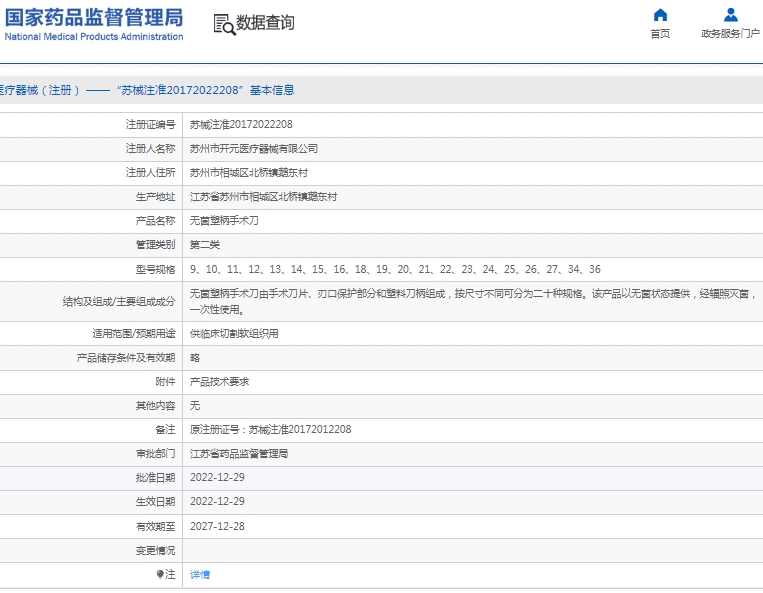The width and height of the screenshot is (763, 593).
Task: Click product name 无菌塑柄手术刀 value
Action: [x=224, y=221]
